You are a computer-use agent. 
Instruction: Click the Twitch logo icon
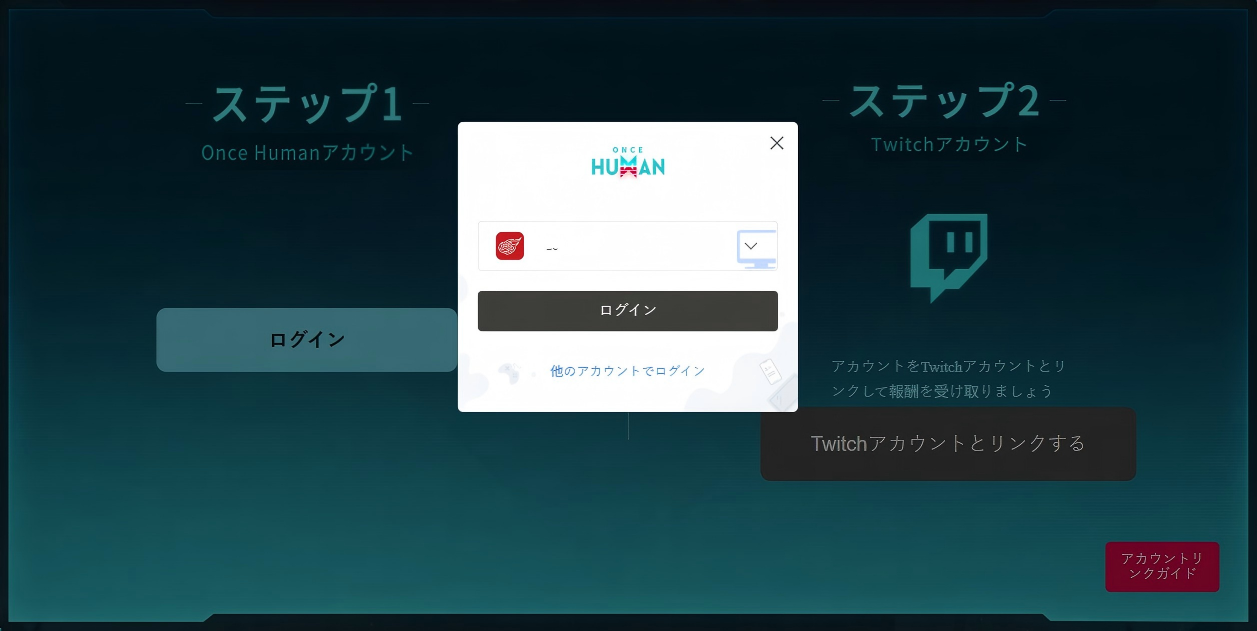pos(948,257)
